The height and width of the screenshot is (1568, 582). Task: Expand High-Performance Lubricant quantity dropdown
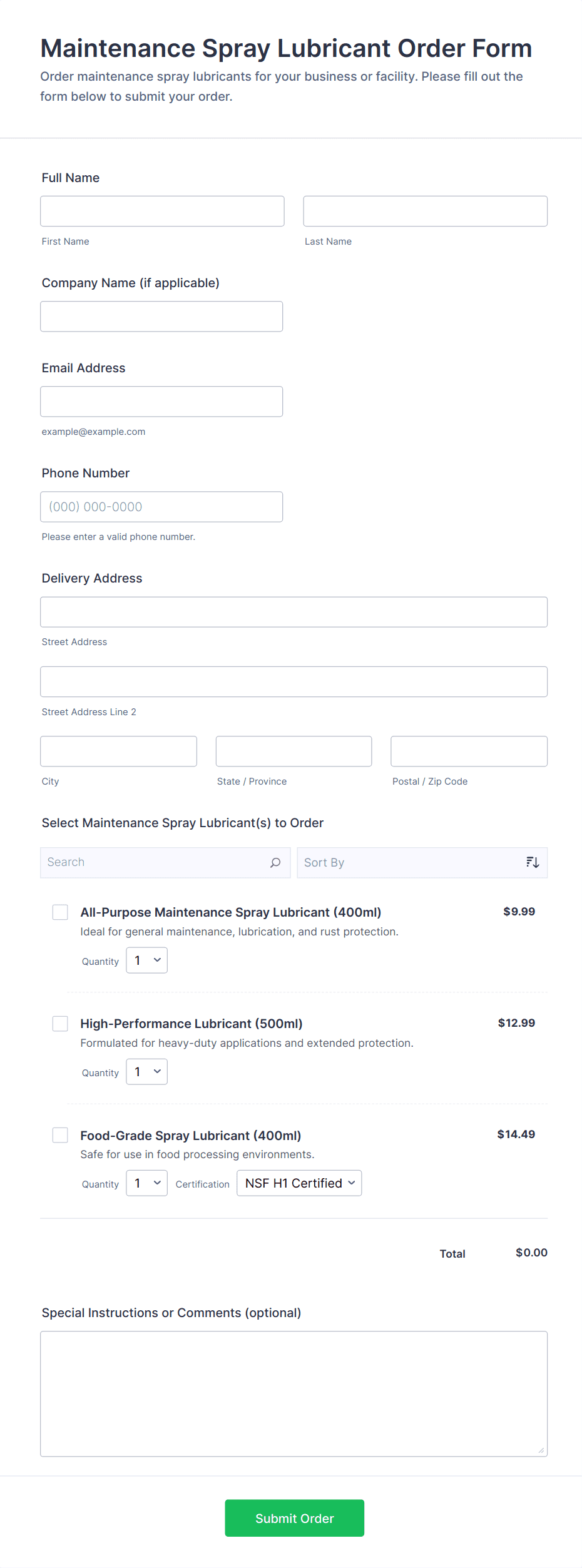coord(147,1072)
